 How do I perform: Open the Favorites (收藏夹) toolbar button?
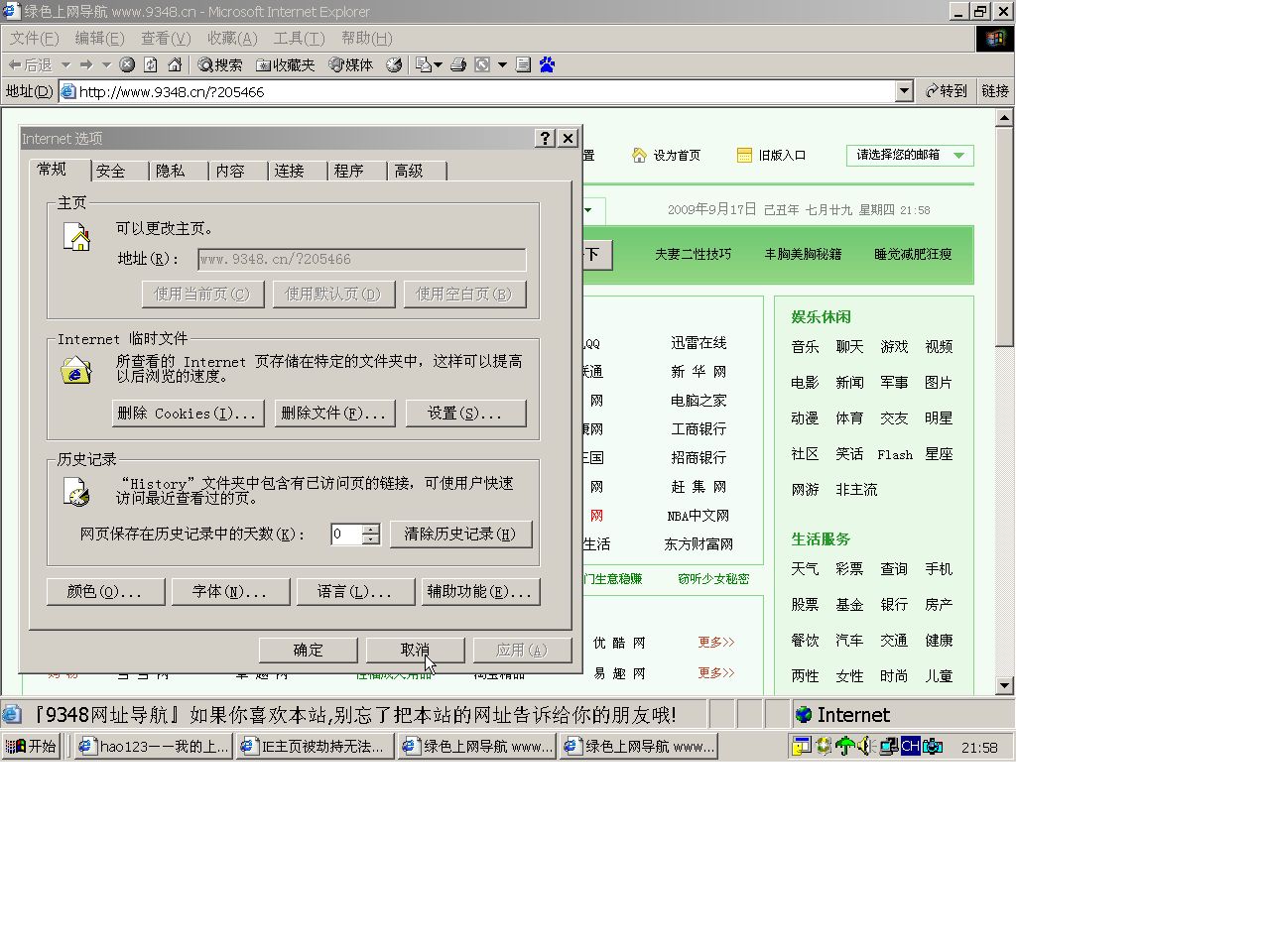pos(285,64)
